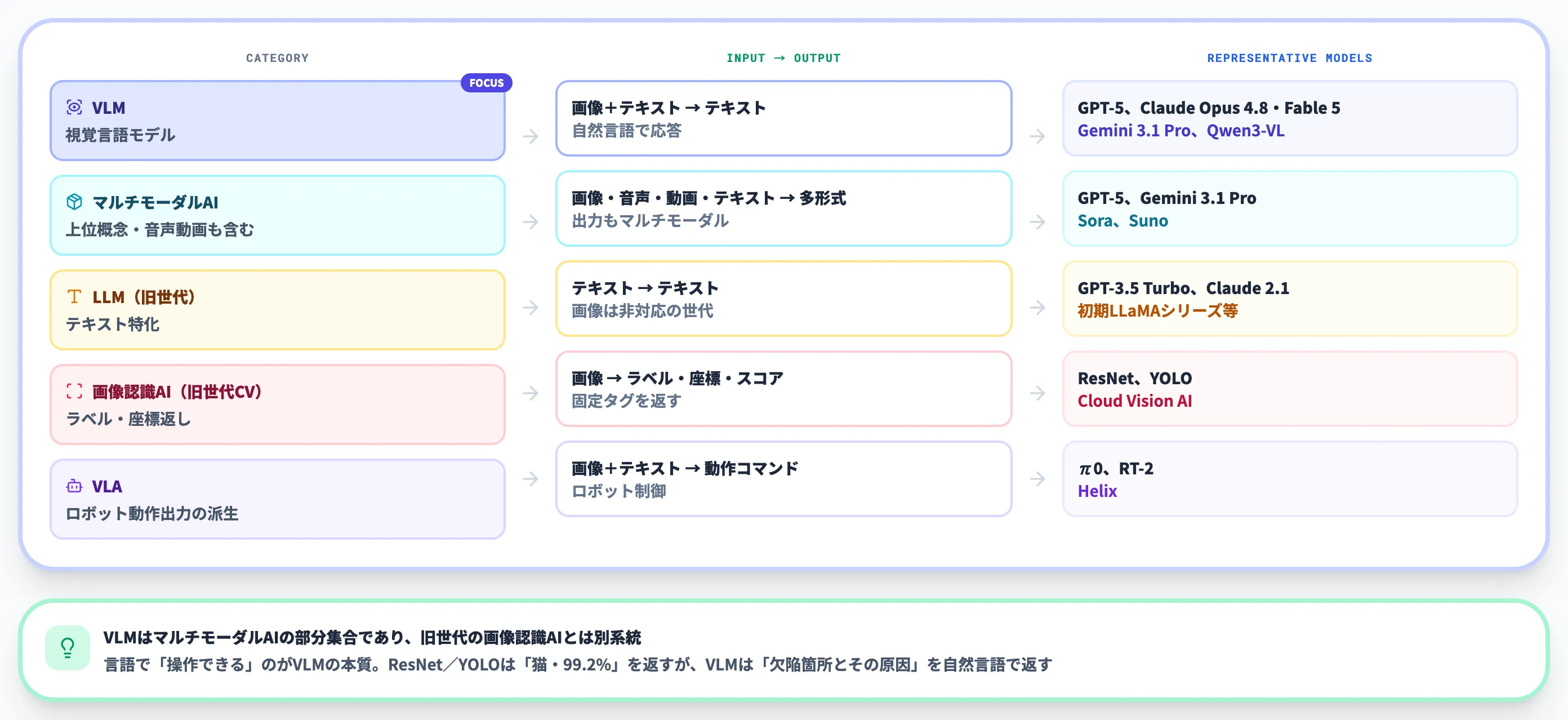Click the text Gemini 3.1 Pro、Qwen3-VL
The image size is (1568, 720).
click(x=1181, y=131)
